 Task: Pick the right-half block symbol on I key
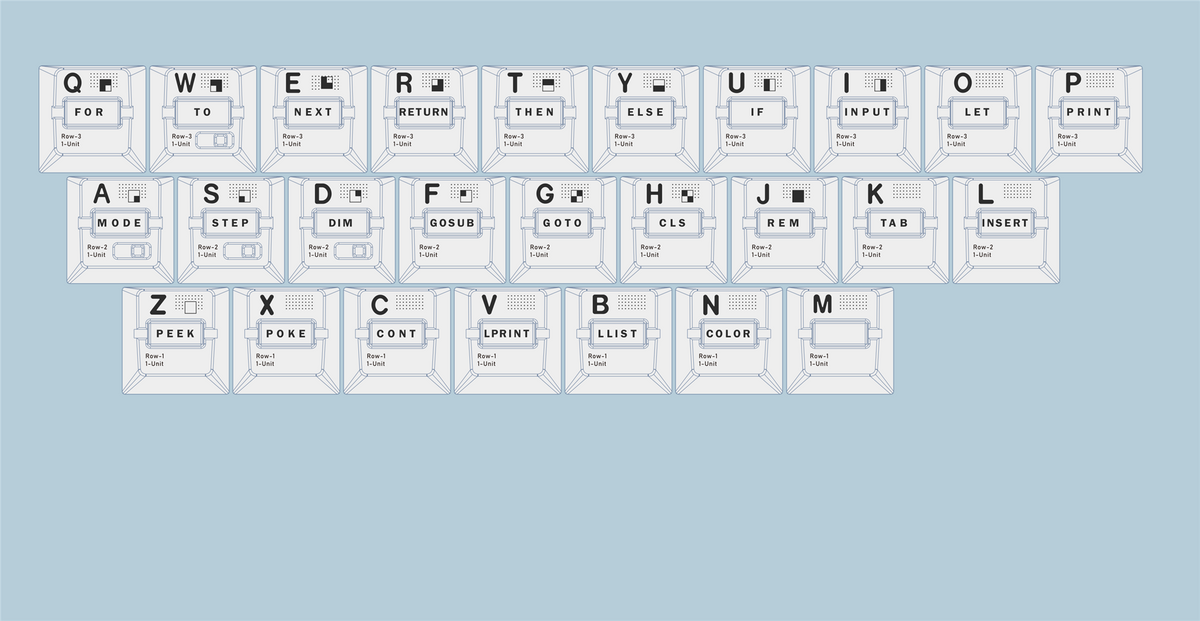pyautogui.click(x=881, y=83)
